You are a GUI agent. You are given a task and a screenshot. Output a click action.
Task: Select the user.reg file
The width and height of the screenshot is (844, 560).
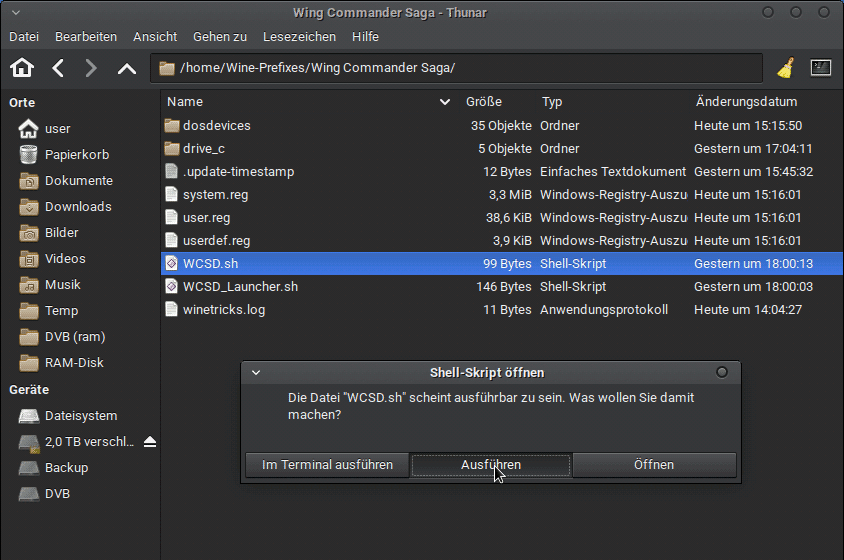197,218
